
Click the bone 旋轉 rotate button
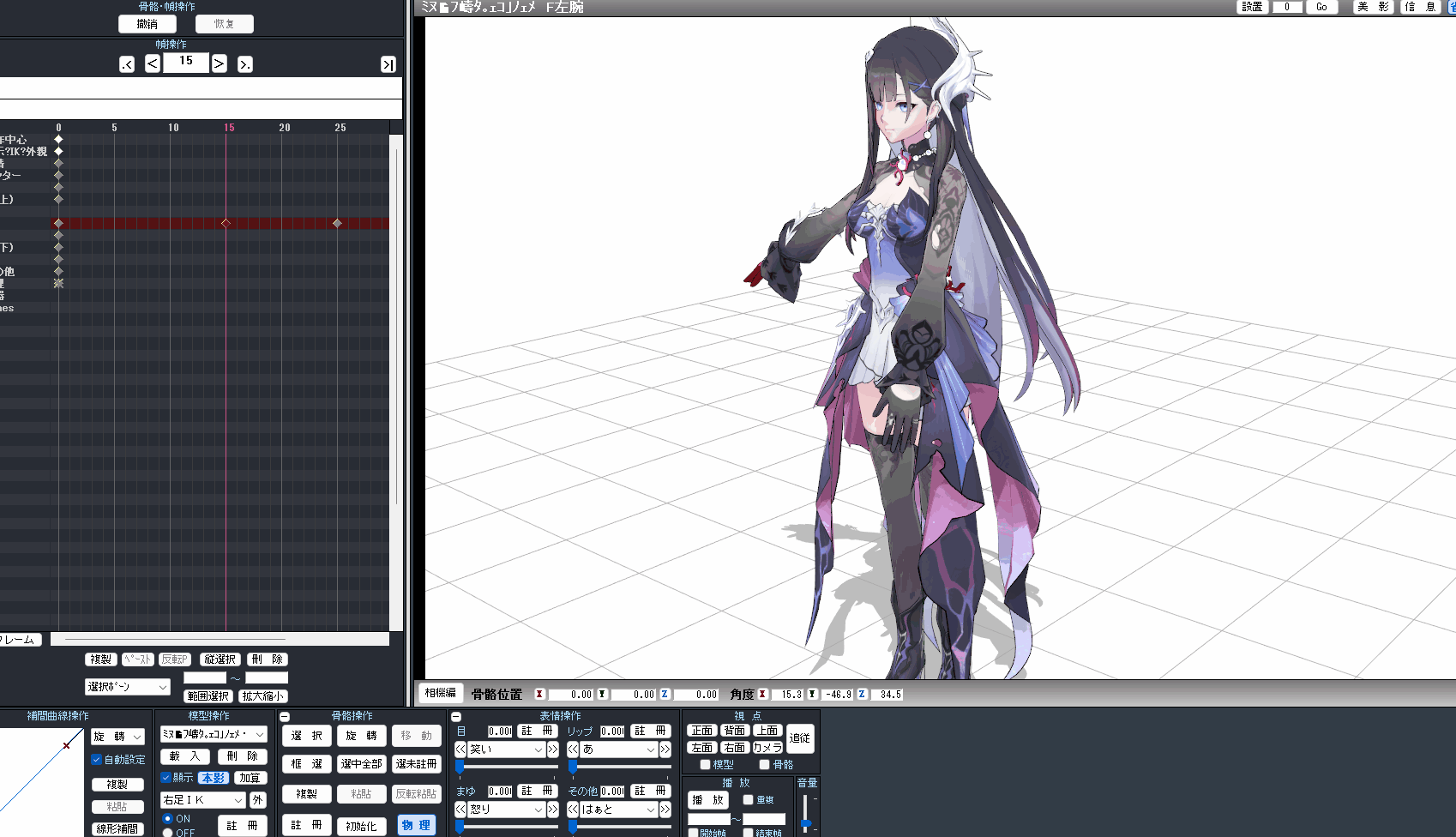point(362,736)
